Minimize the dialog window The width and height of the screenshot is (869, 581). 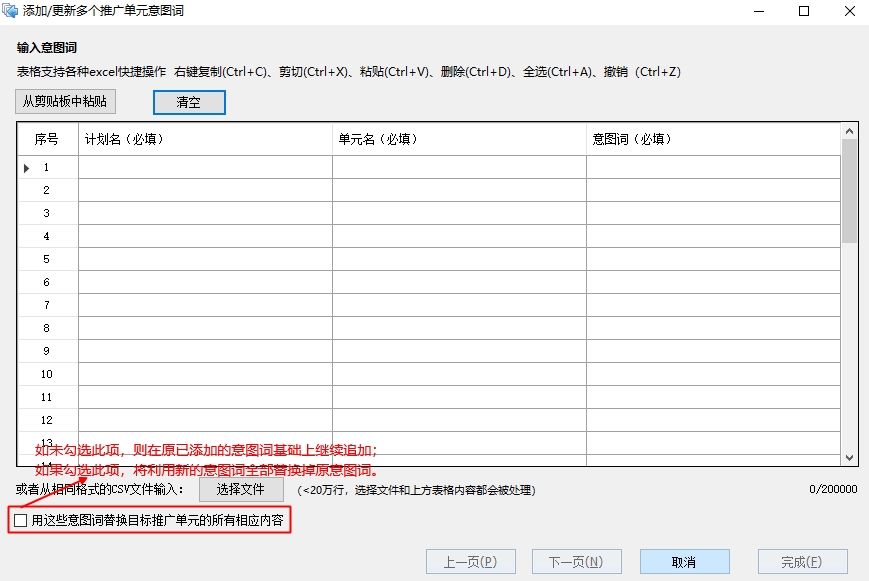tap(759, 11)
